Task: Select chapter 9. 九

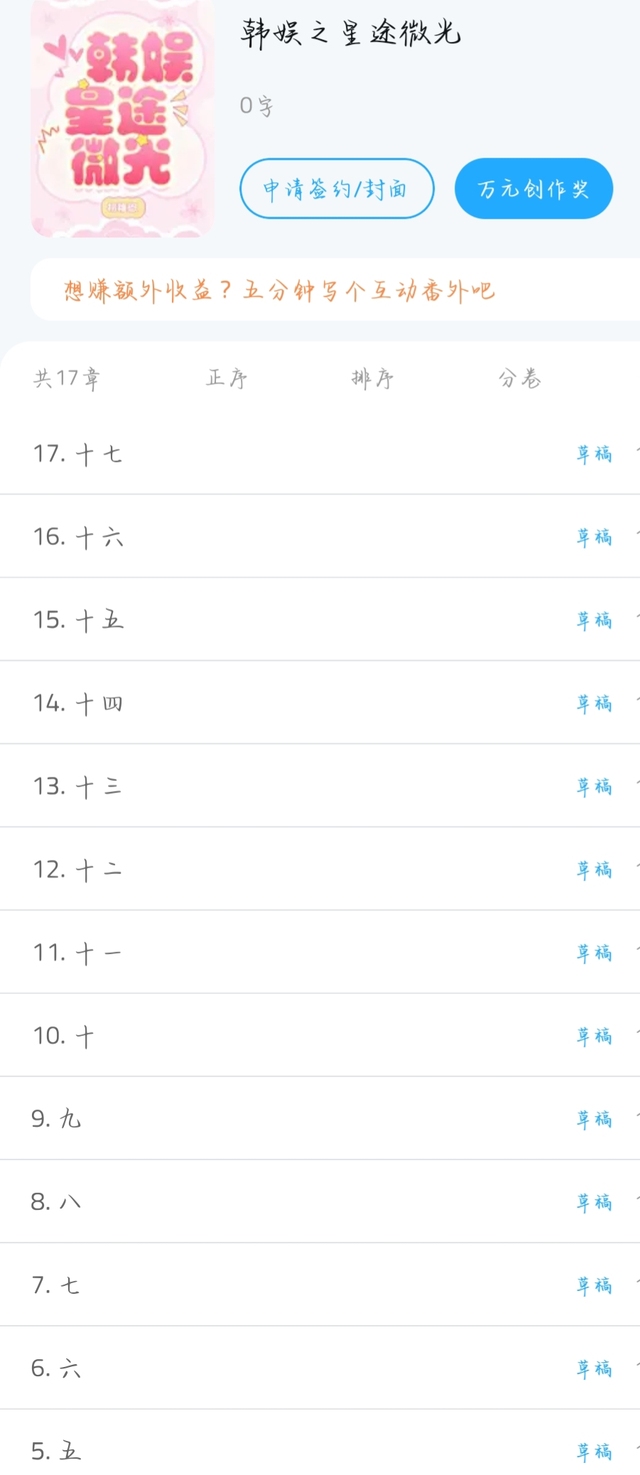Action: 56,1119
